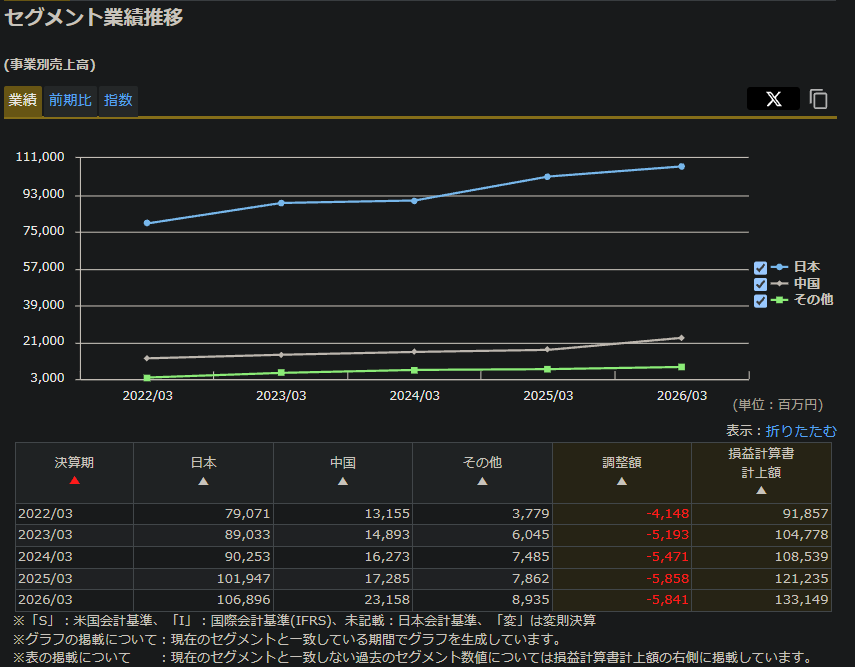Select the その他 legend line marker
855x667 pixels.
click(x=780, y=299)
